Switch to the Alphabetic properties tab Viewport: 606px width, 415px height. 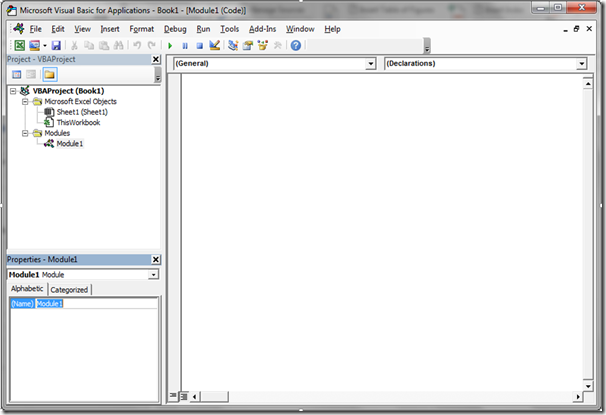27,289
